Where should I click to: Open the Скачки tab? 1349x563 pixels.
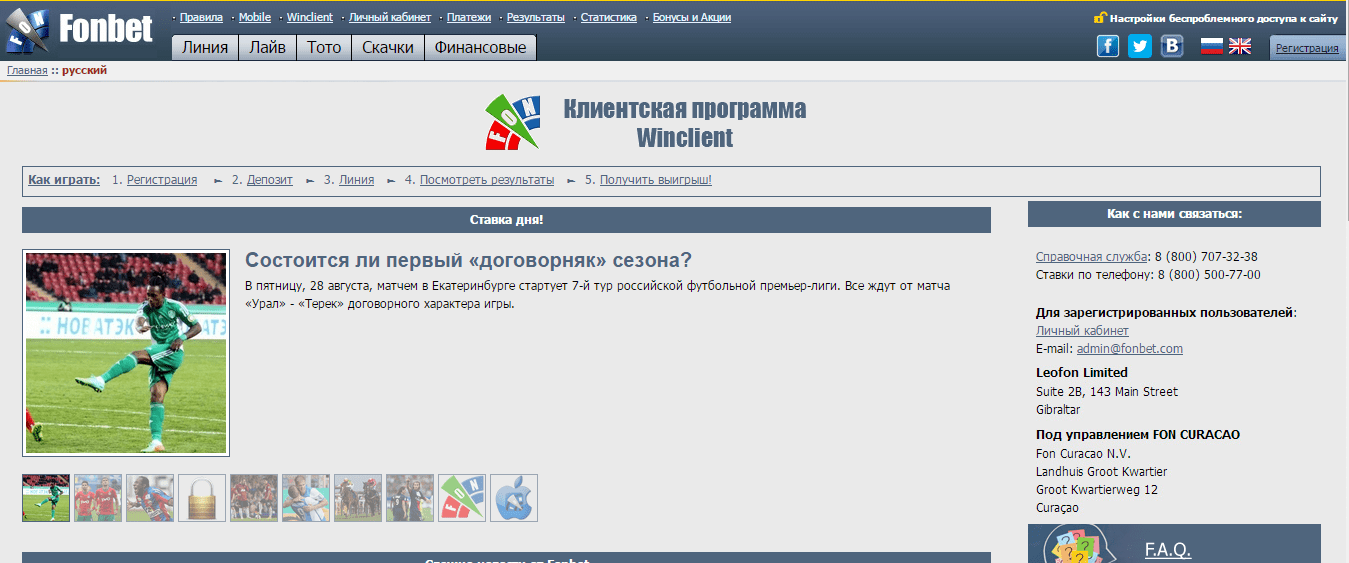click(388, 47)
